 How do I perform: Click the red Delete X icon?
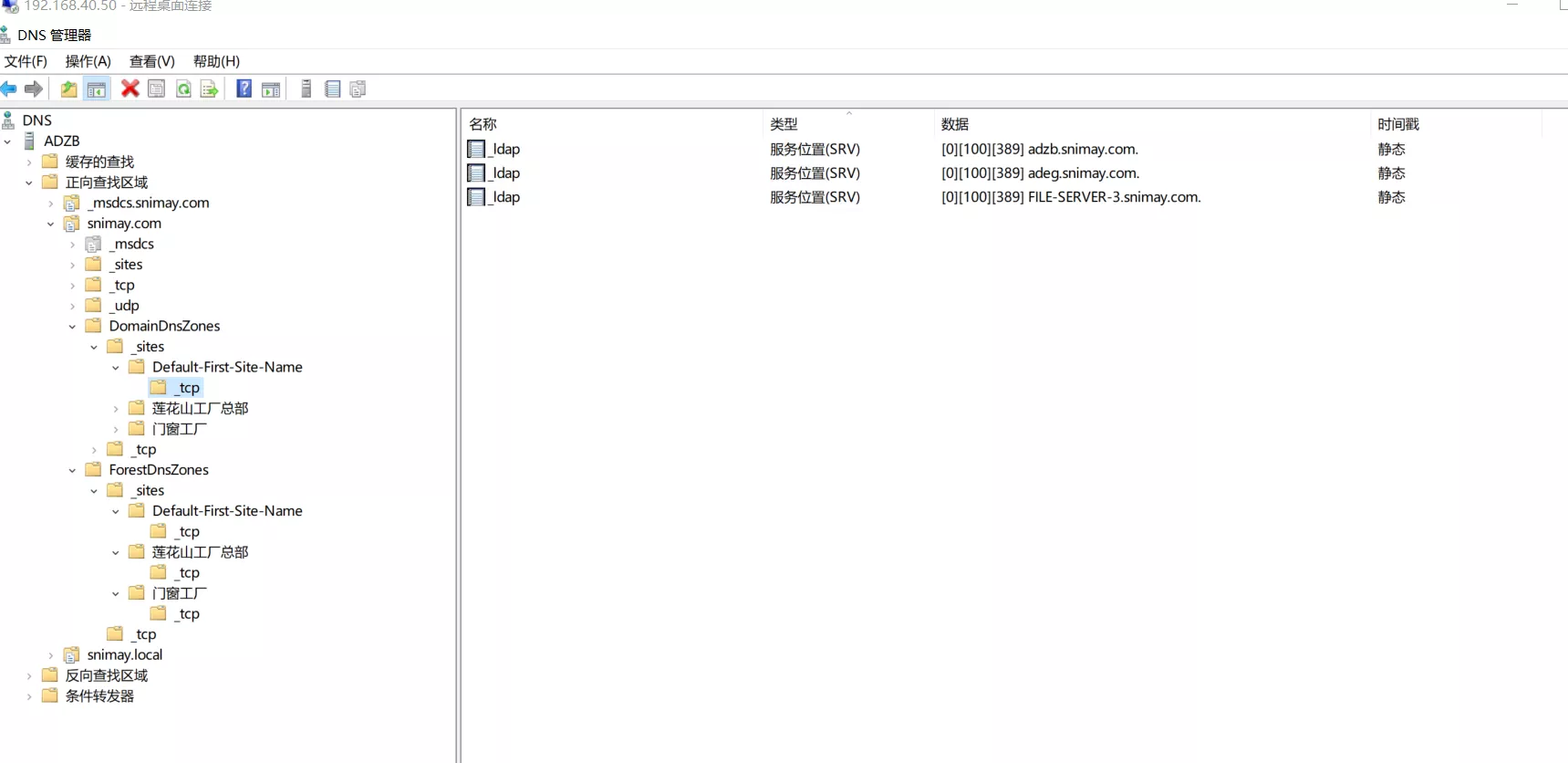(x=130, y=89)
